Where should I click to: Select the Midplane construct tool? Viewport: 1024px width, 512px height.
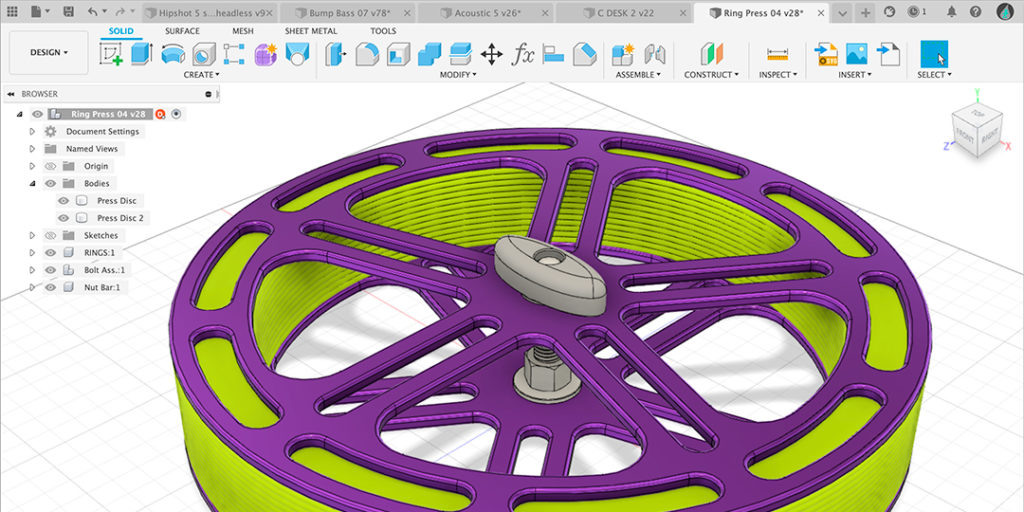click(712, 54)
